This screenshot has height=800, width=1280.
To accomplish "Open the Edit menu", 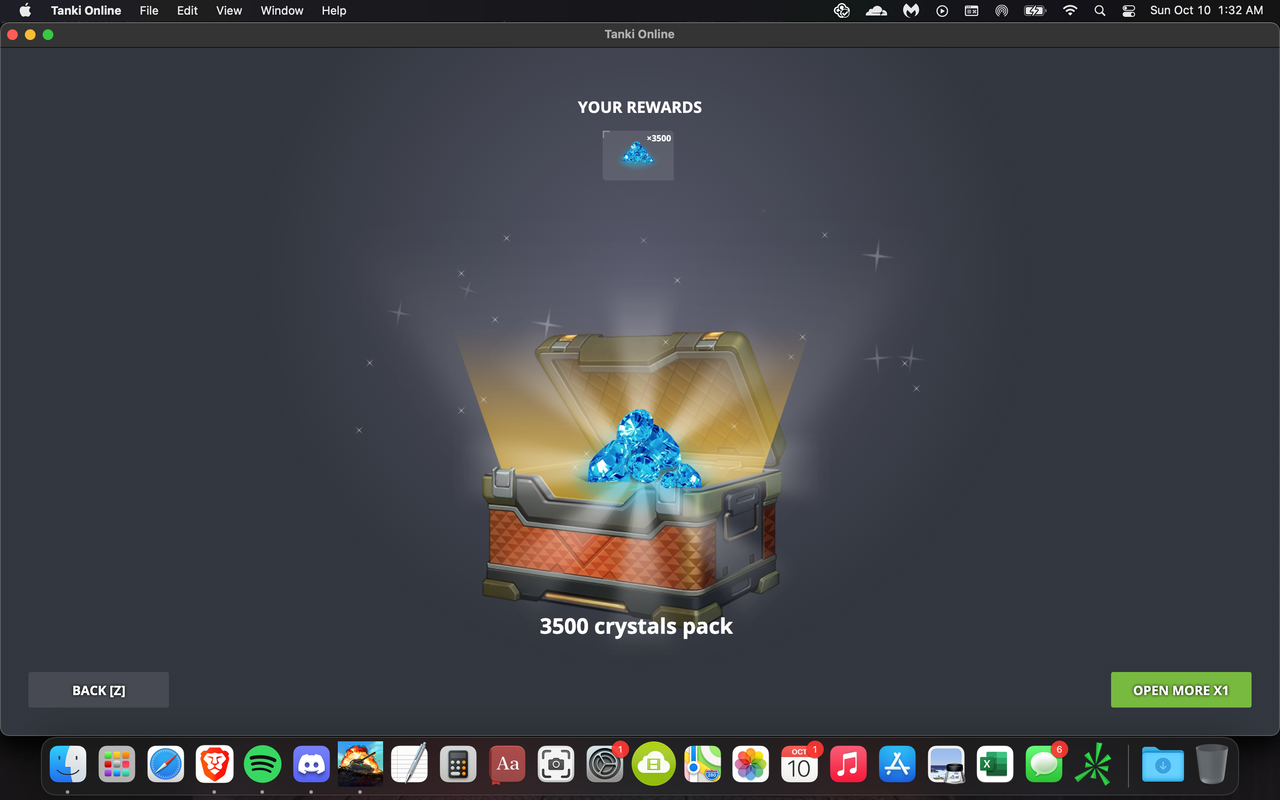I will (187, 10).
